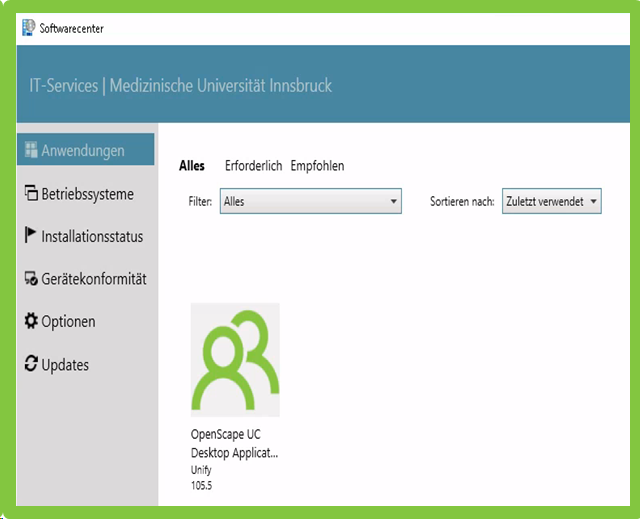Switch to the Erforderlich tab

tap(253, 166)
